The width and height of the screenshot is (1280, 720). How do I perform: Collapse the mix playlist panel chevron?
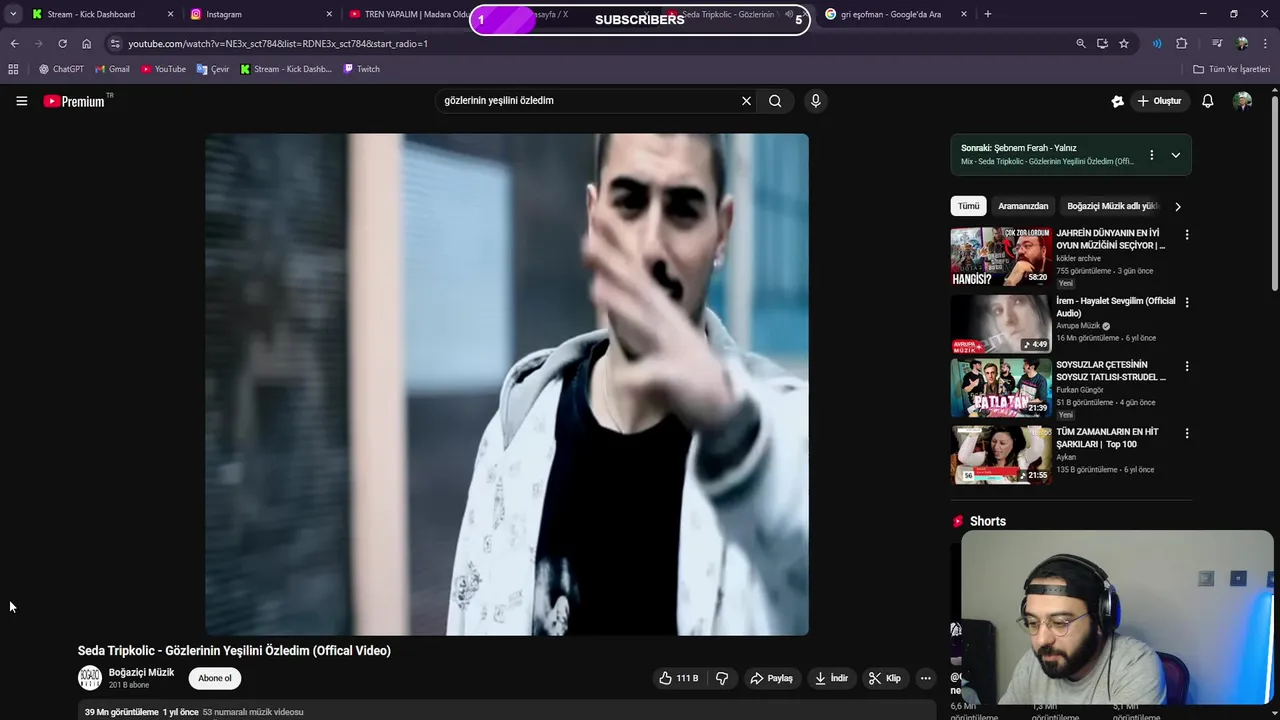pyautogui.click(x=1175, y=155)
